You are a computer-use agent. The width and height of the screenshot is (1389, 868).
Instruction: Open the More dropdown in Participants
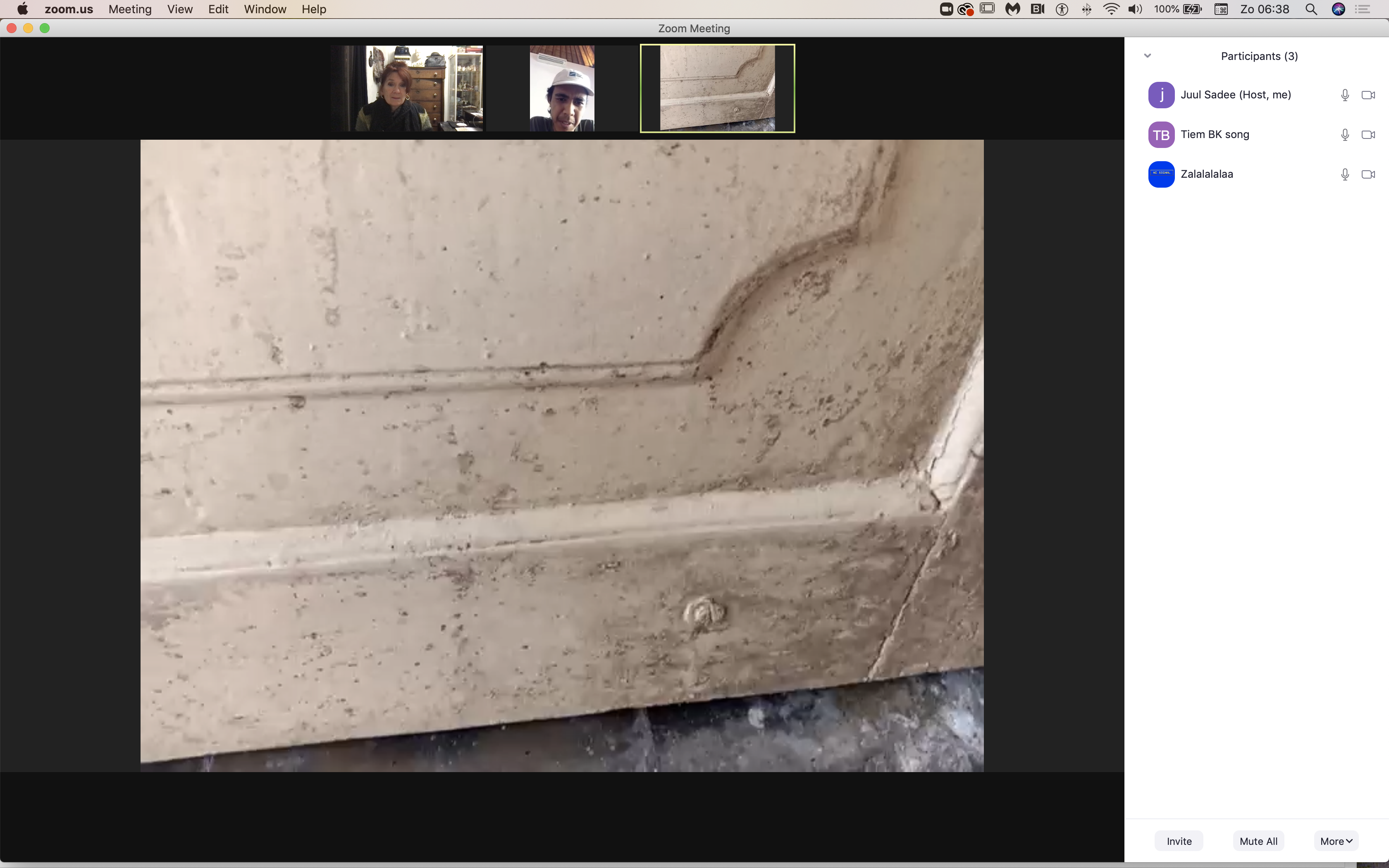(x=1336, y=841)
